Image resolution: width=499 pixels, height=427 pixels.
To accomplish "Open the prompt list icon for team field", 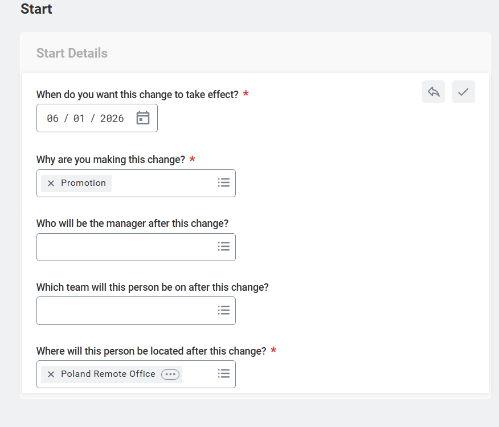I will click(224, 310).
